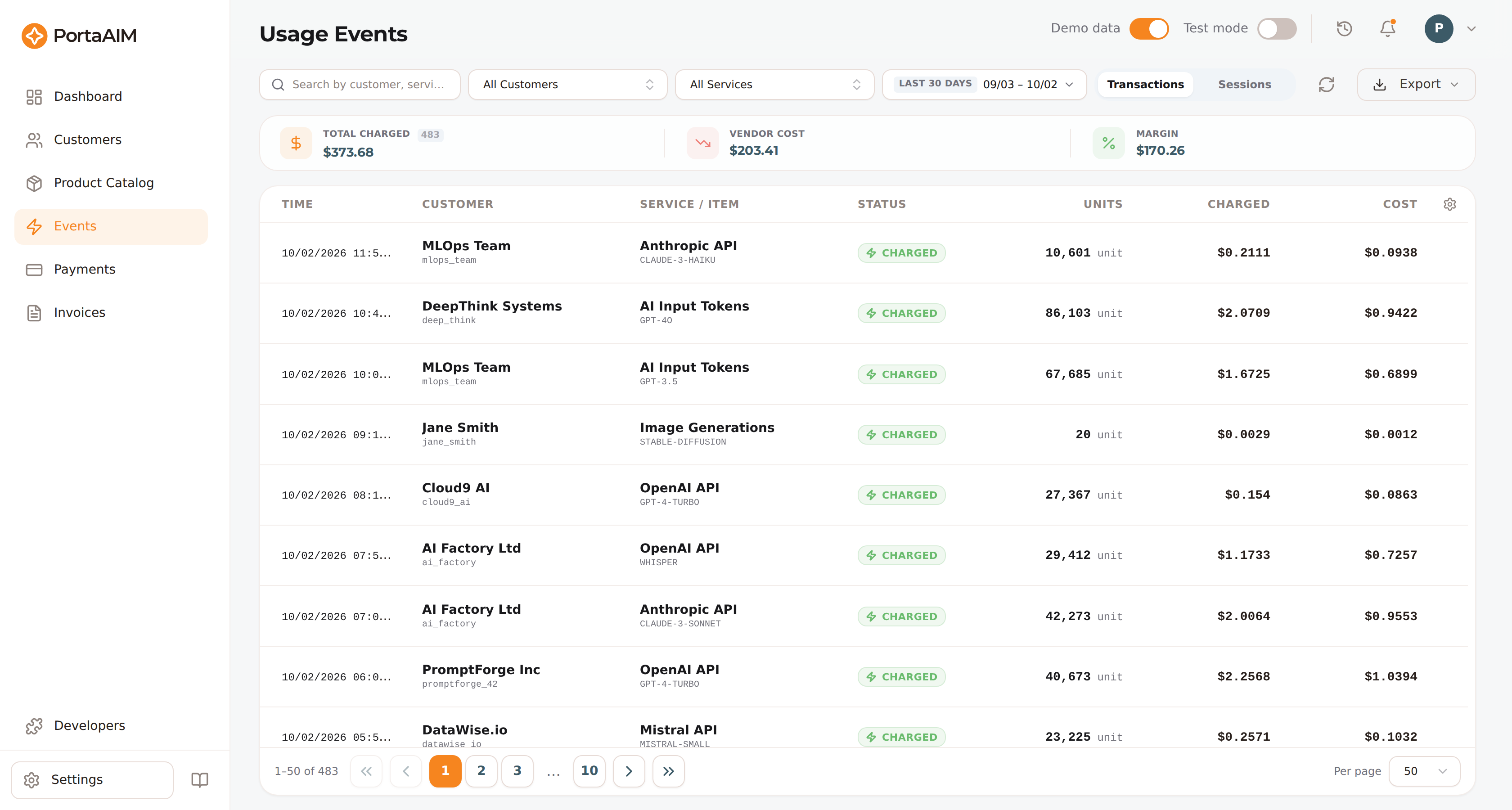Jump to last page double-chevron
This screenshot has width=1512, height=810.
click(x=669, y=771)
